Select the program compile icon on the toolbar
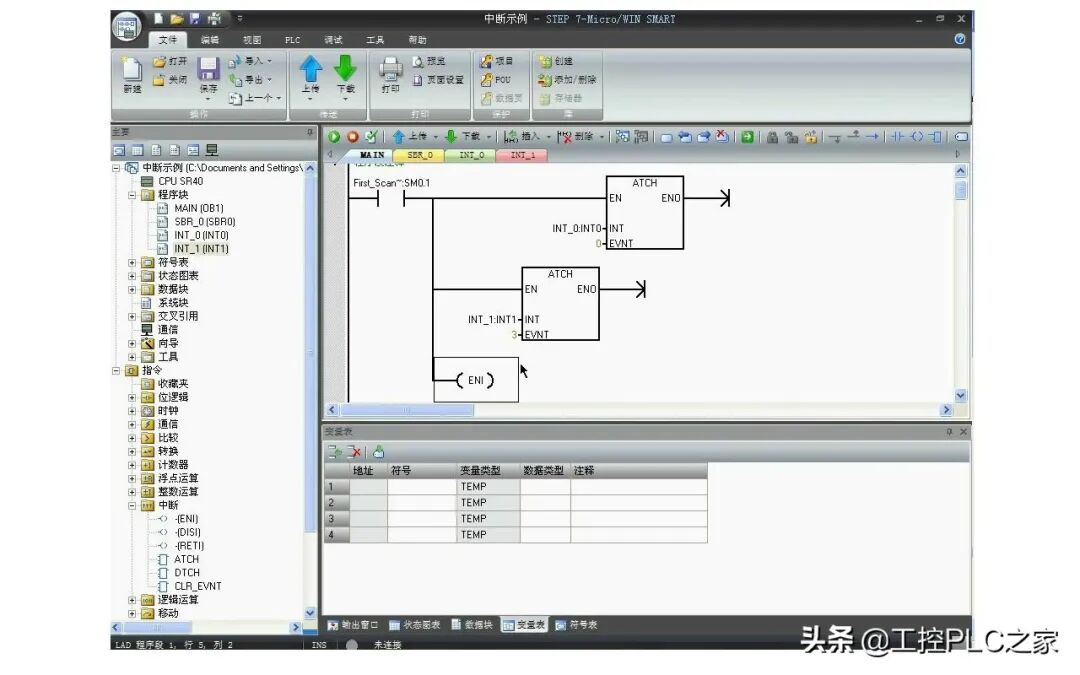This screenshot has width=1080, height=675. click(370, 137)
